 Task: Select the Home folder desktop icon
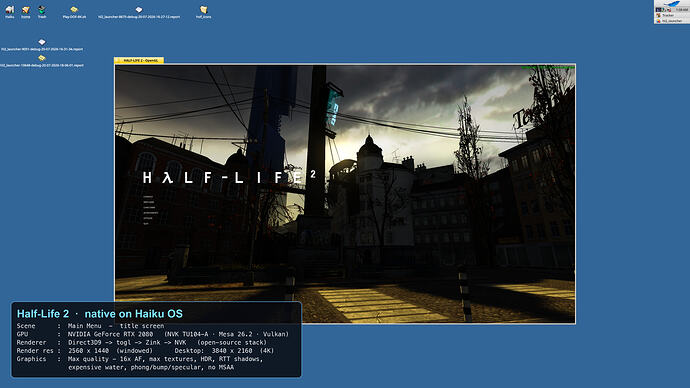coord(26,11)
